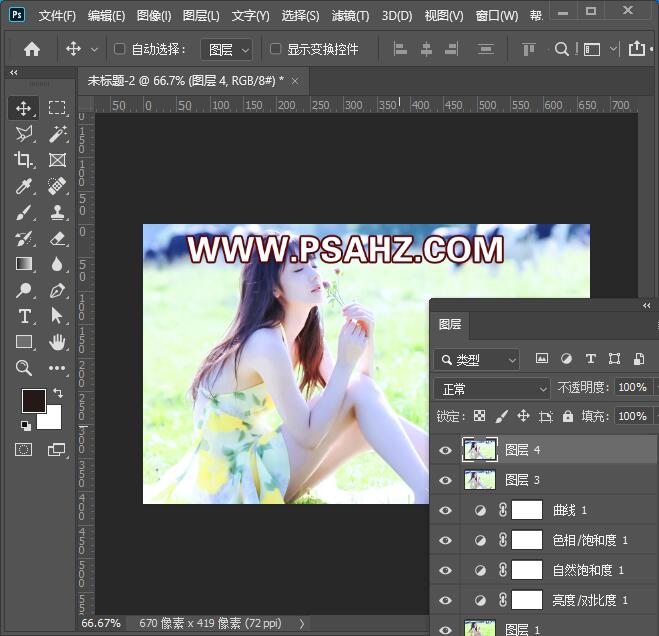Open the 窗口(W) menu
659x636 pixels.
coord(496,16)
